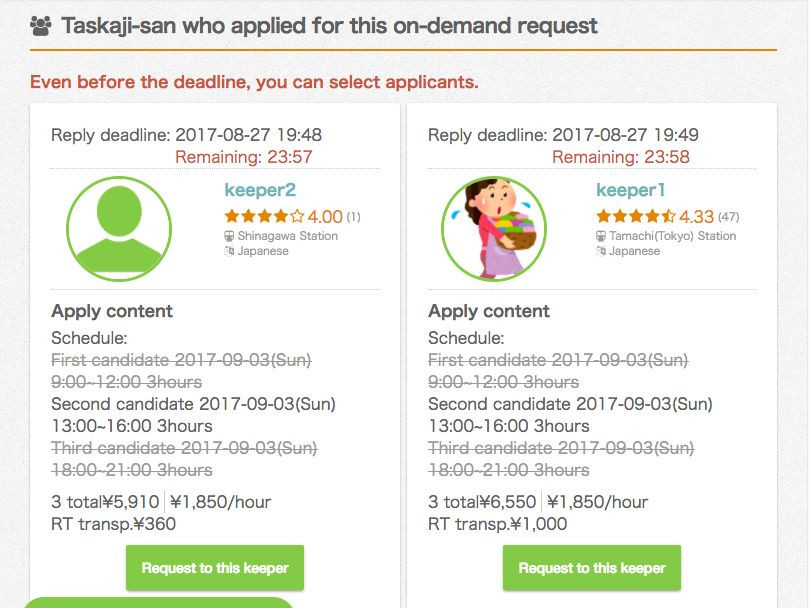Click keeper2's Shinagawa Station text

[x=288, y=236]
